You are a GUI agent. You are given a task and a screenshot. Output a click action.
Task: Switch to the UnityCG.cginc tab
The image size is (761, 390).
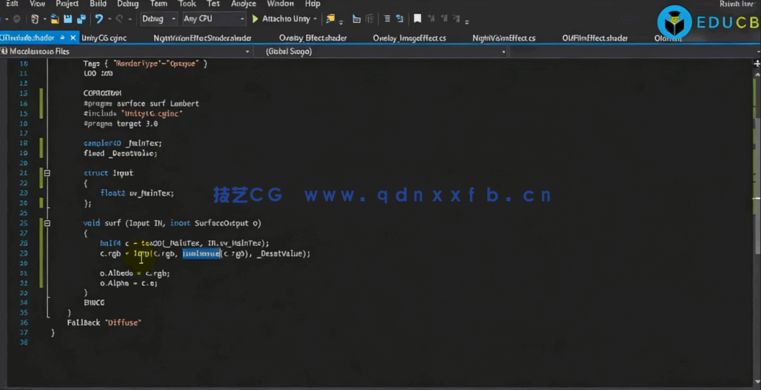click(x=104, y=38)
